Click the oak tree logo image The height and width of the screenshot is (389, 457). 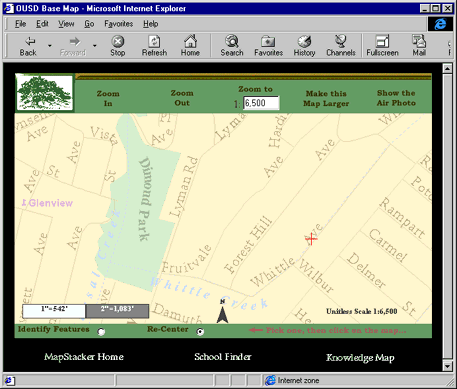pyautogui.click(x=44, y=93)
